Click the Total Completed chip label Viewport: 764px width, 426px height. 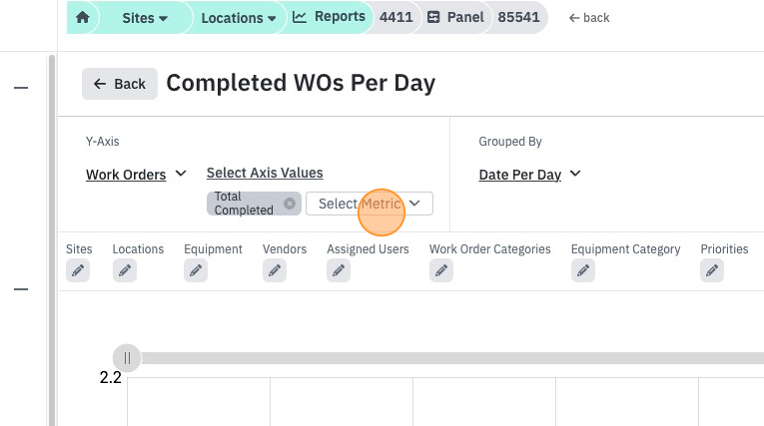coord(244,203)
